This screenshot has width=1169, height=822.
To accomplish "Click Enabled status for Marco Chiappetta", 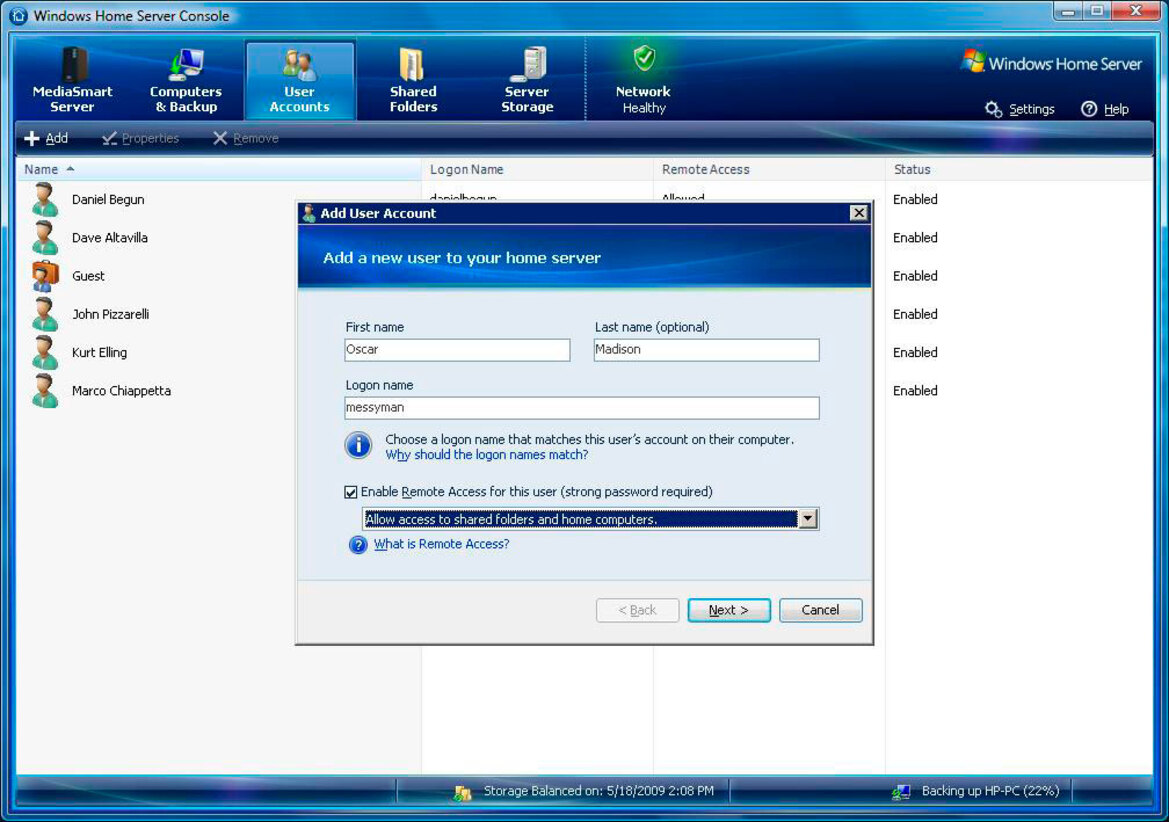I will [916, 391].
